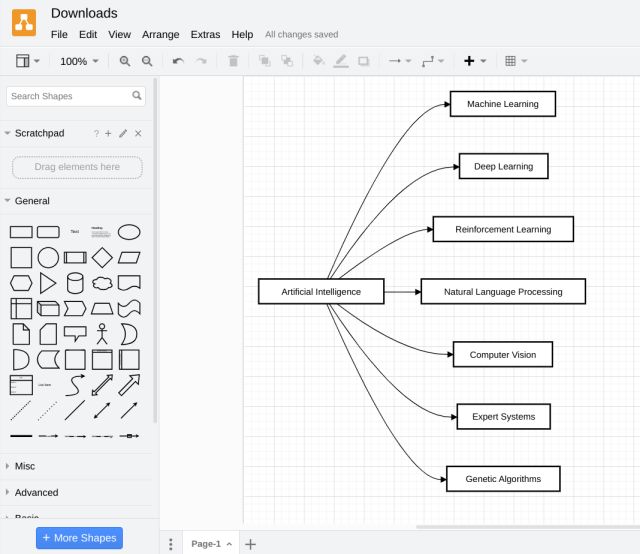Image resolution: width=640 pixels, height=554 pixels.
Task: Close the Scratchpad with the X icon
Action: pyautogui.click(x=138, y=133)
